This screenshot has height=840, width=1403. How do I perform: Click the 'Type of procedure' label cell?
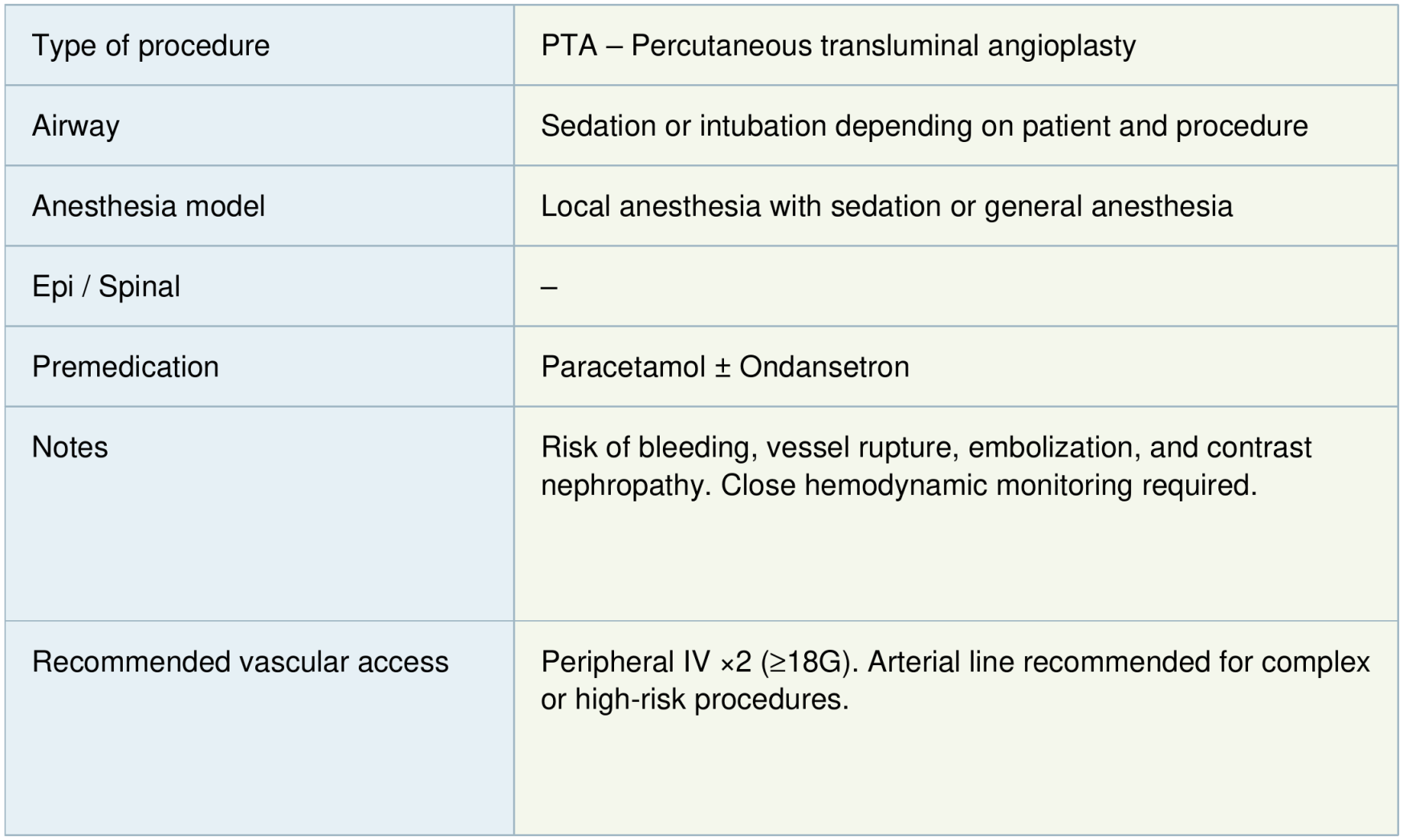click(151, 46)
